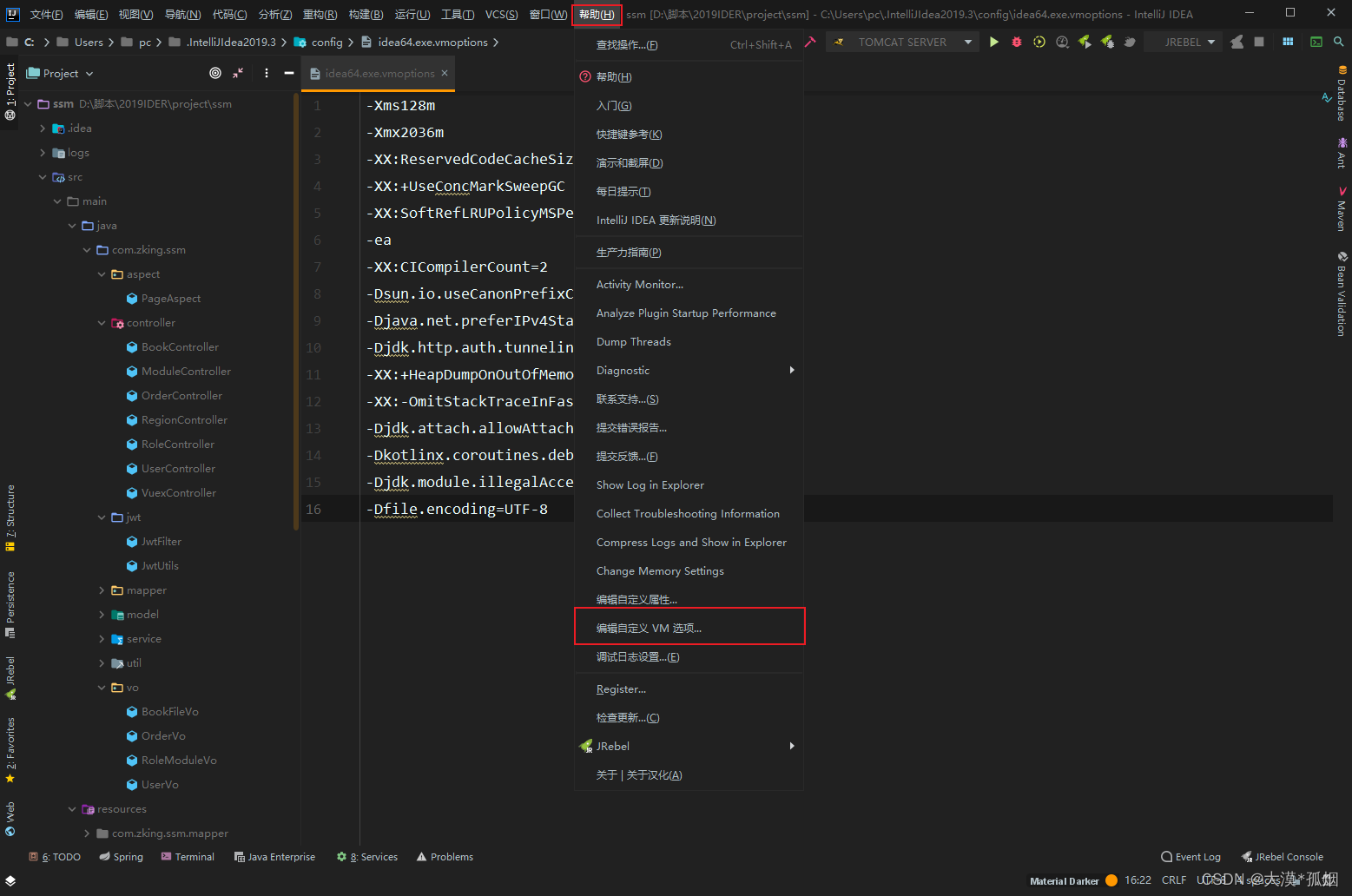Image resolution: width=1352 pixels, height=896 pixels.
Task: Open the Spring tool window
Action: [121, 857]
